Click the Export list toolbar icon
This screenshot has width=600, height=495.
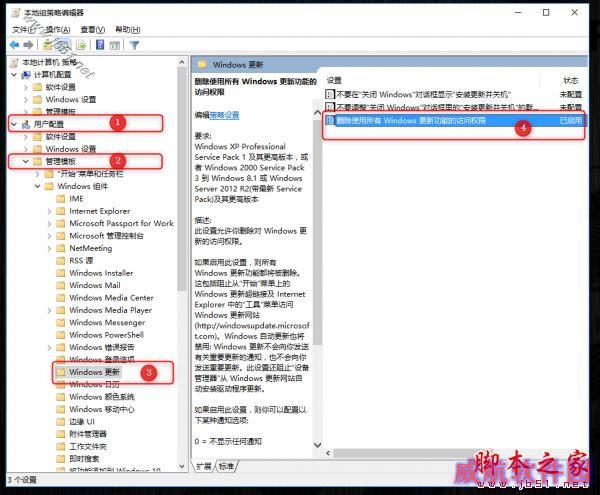(81, 45)
